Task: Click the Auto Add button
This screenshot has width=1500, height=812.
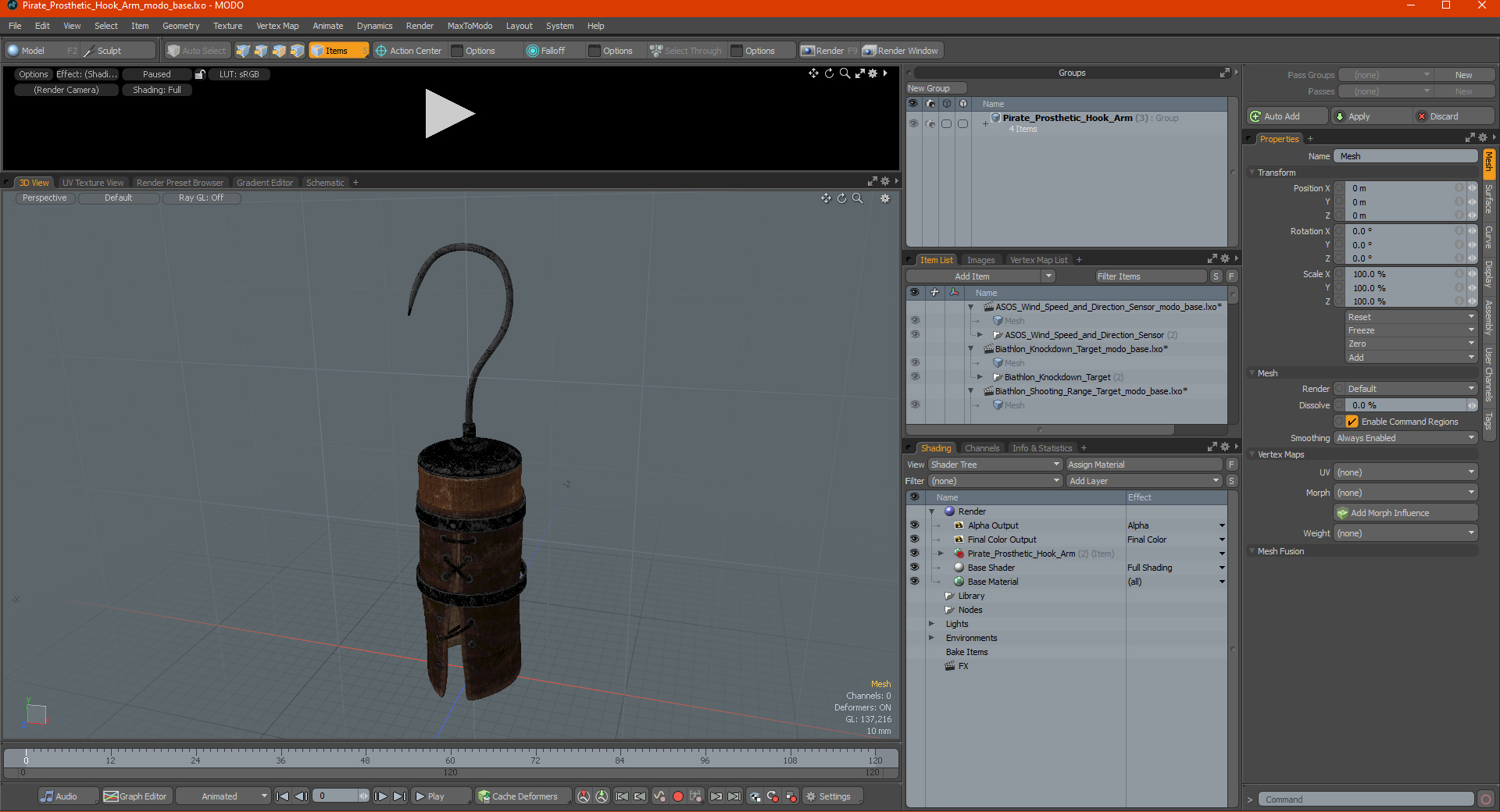Action: point(1287,116)
